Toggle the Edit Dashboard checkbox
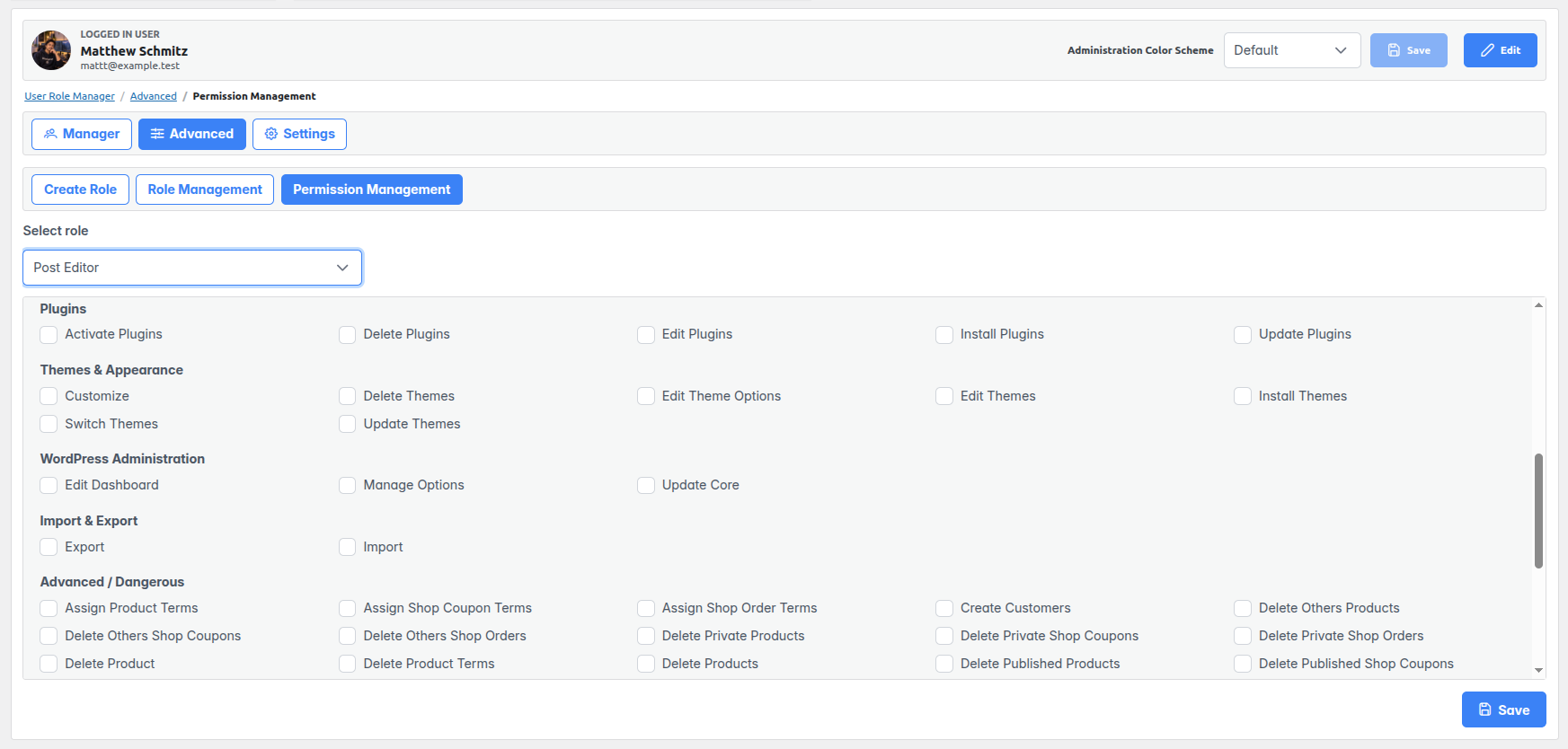The image size is (1568, 749). coord(49,486)
